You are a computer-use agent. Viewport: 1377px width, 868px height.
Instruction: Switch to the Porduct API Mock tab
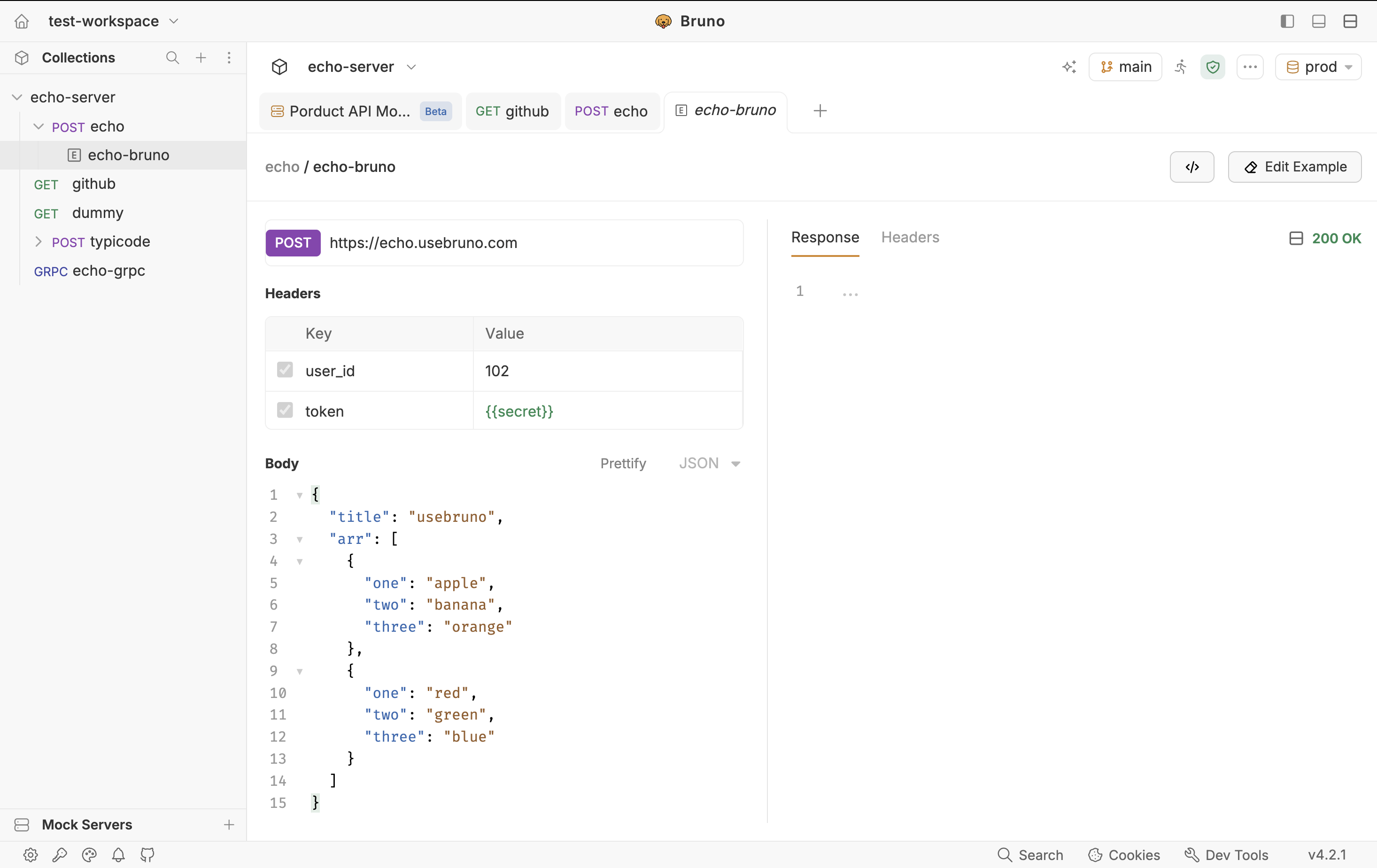360,111
